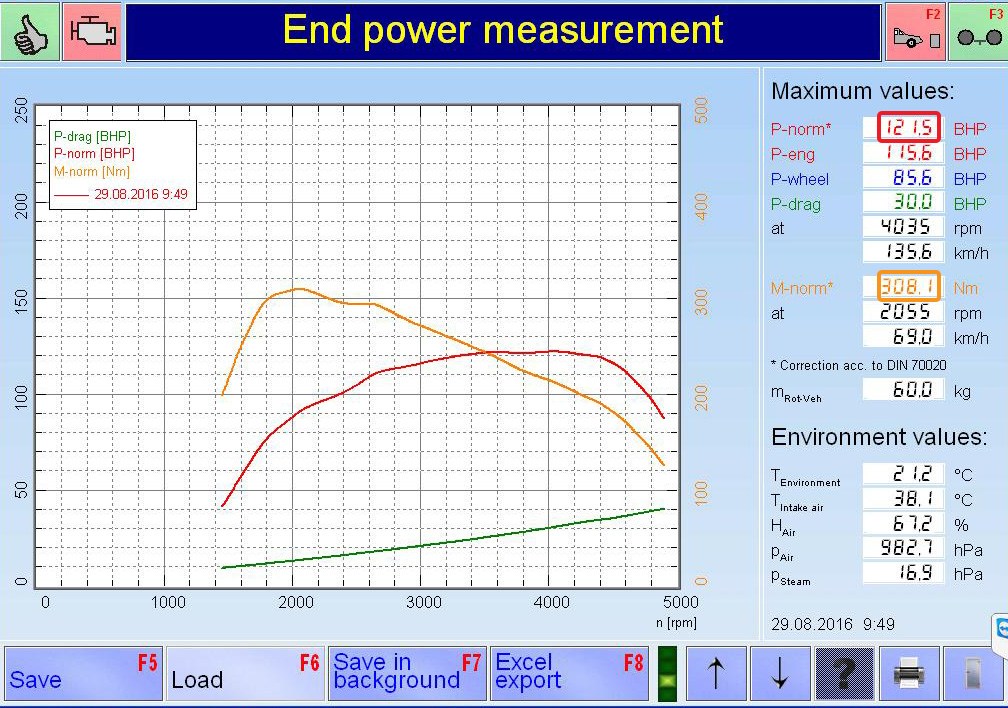Click the down arrow button
This screenshot has height=708, width=1008.
tap(780, 674)
